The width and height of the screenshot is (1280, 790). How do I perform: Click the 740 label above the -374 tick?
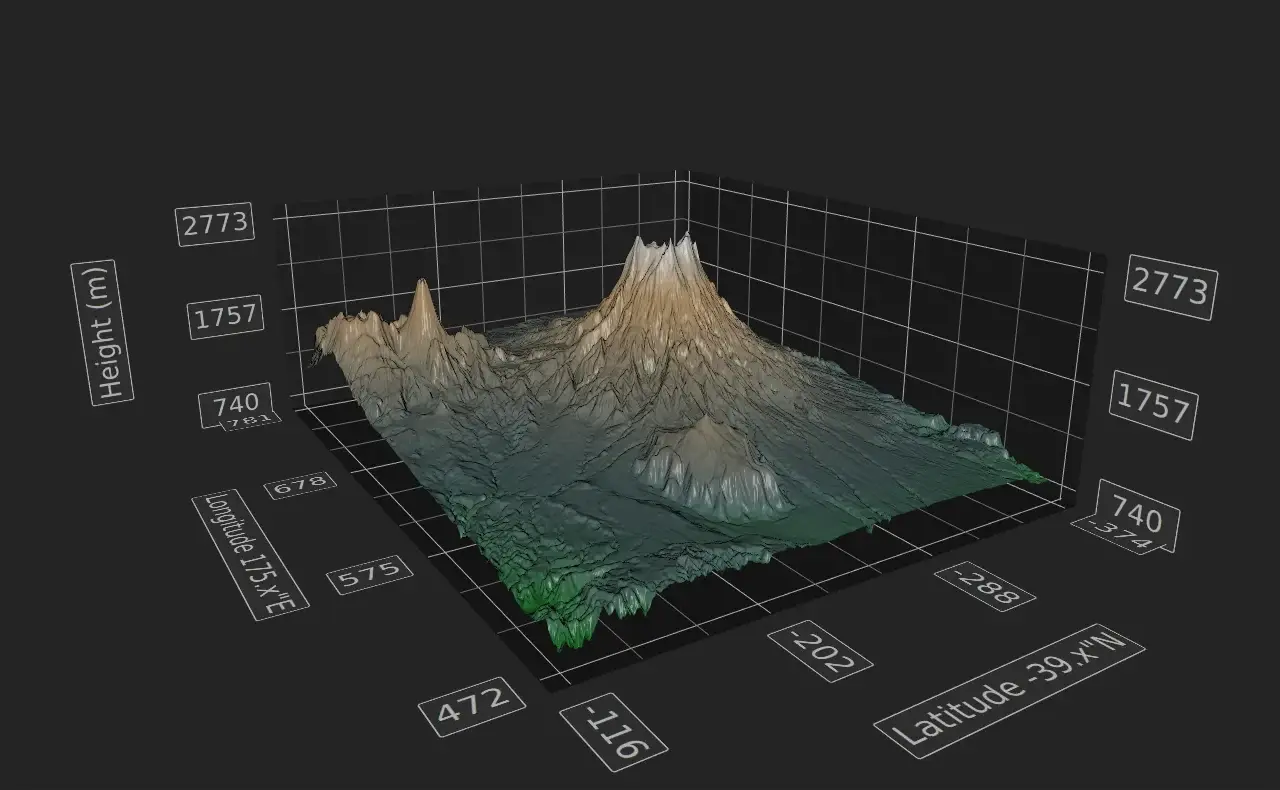click(x=1138, y=510)
